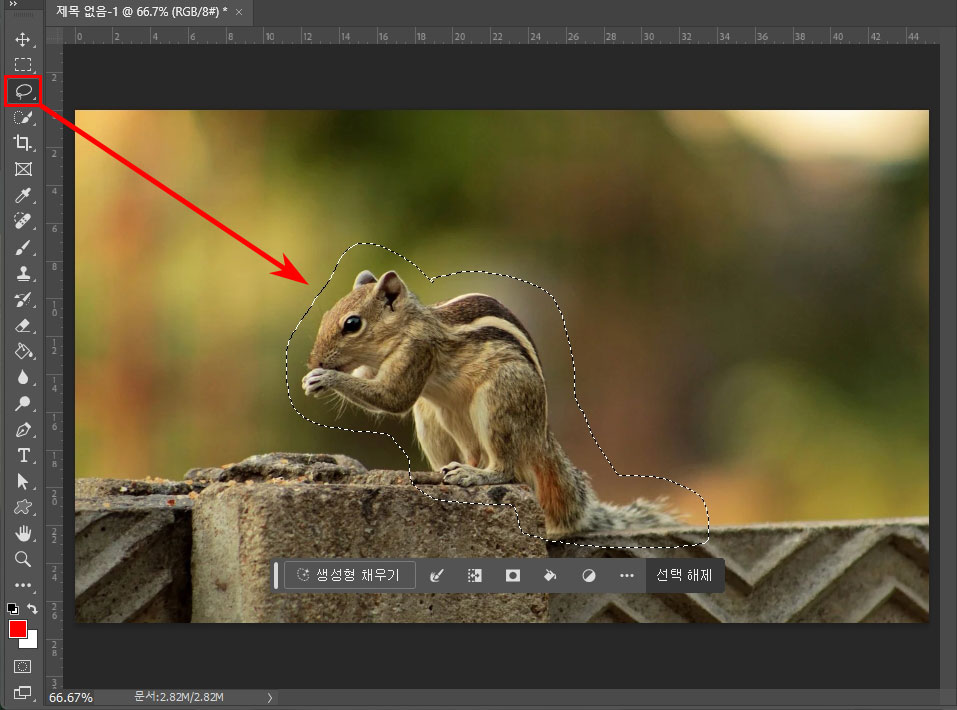Grab the contextual task bar drag handle
The width and height of the screenshot is (957, 710).
(x=276, y=575)
